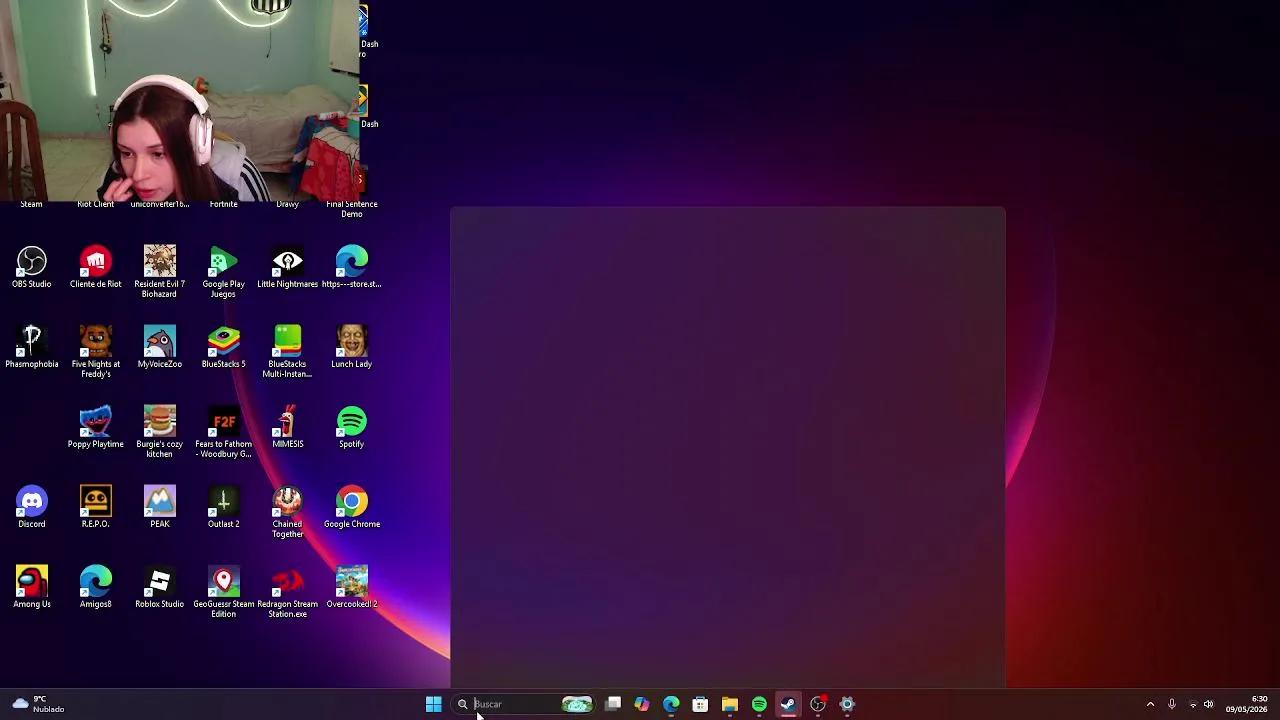Image resolution: width=1280 pixels, height=720 pixels.
Task: Click the Fortnite label on the desktop
Action: [x=223, y=204]
